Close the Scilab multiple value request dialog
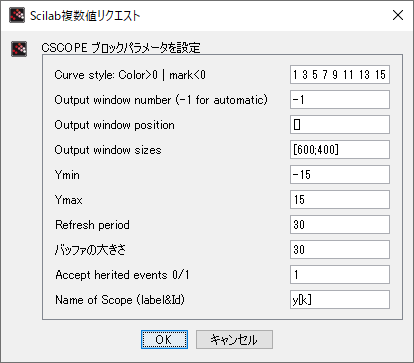 click(x=398, y=15)
